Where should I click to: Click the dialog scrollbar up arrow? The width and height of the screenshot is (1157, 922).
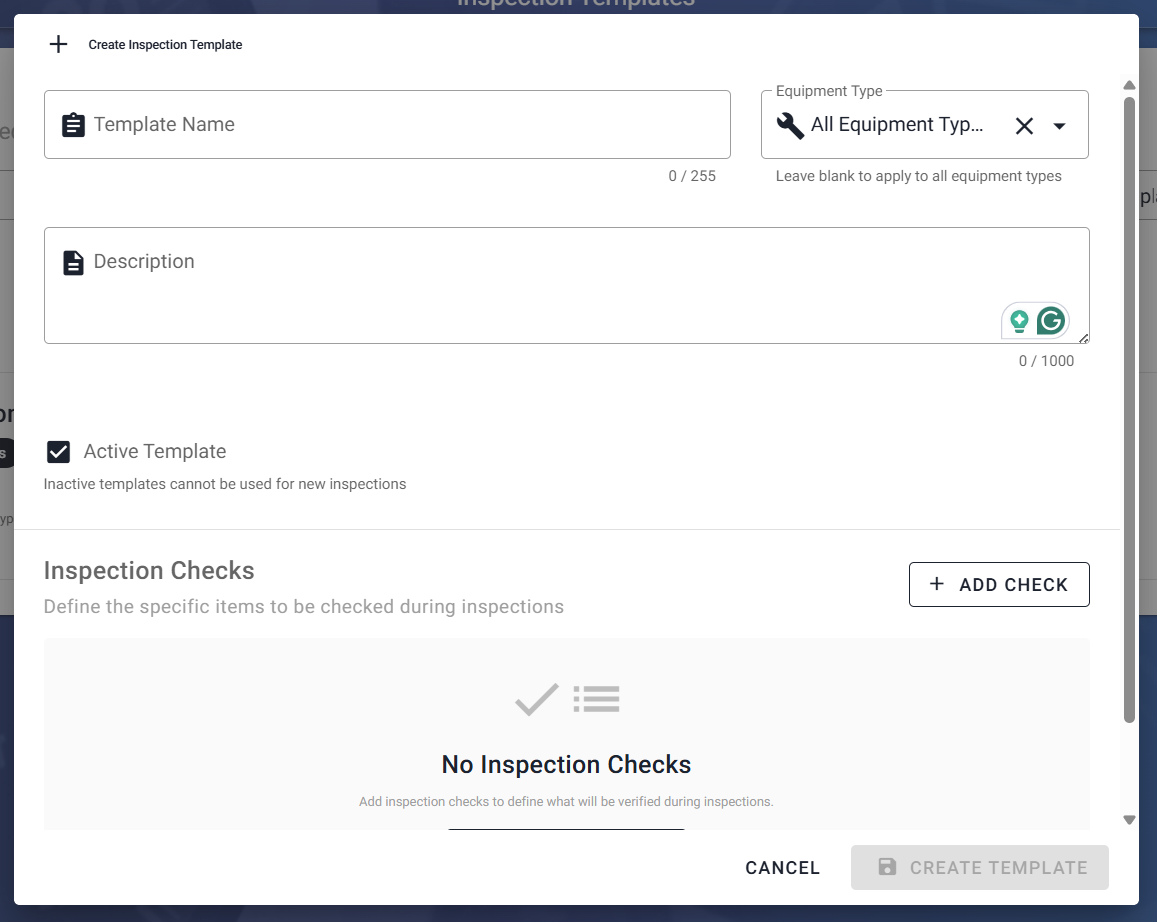[x=1129, y=86]
